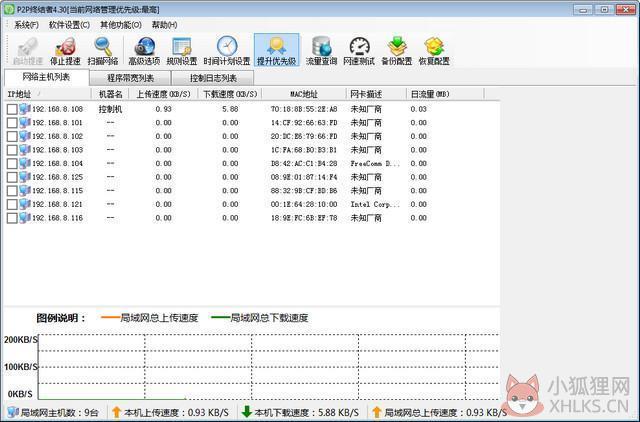This screenshot has width=640, height=422.
Task: Sort by 下载速度 column header
Action: 230,94
